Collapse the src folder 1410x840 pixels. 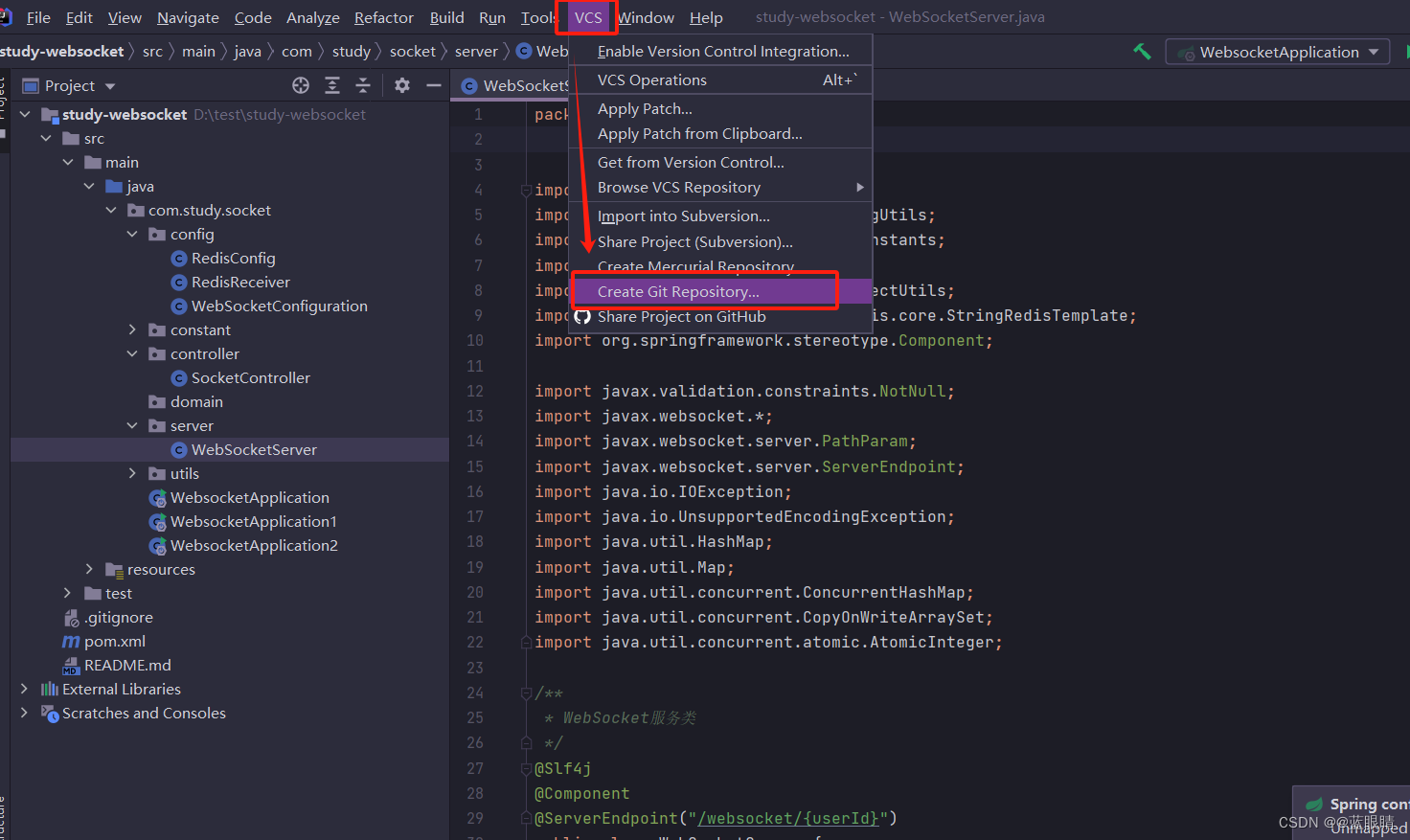47,138
